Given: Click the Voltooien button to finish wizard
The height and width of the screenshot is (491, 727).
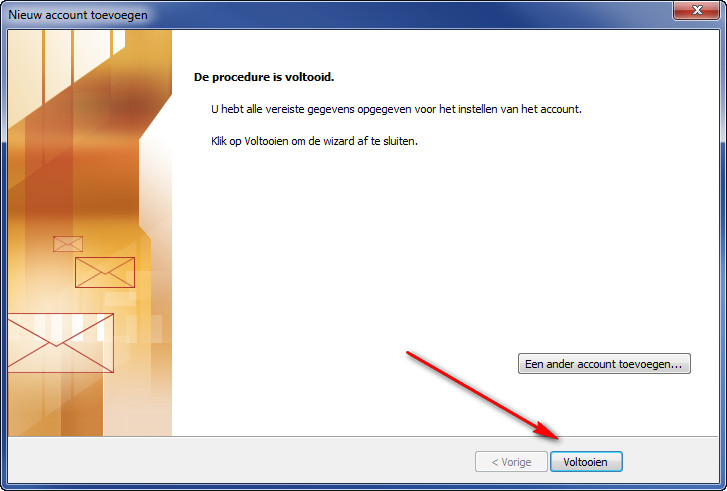Looking at the screenshot, I should [x=586, y=462].
